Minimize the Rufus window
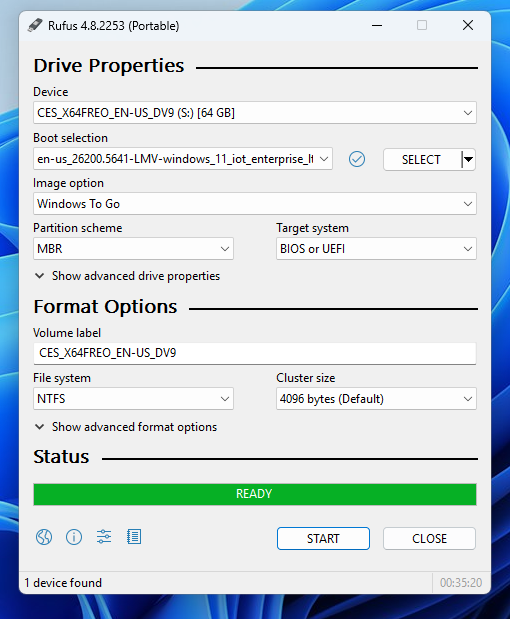This screenshot has width=510, height=619. pyautogui.click(x=377, y=26)
